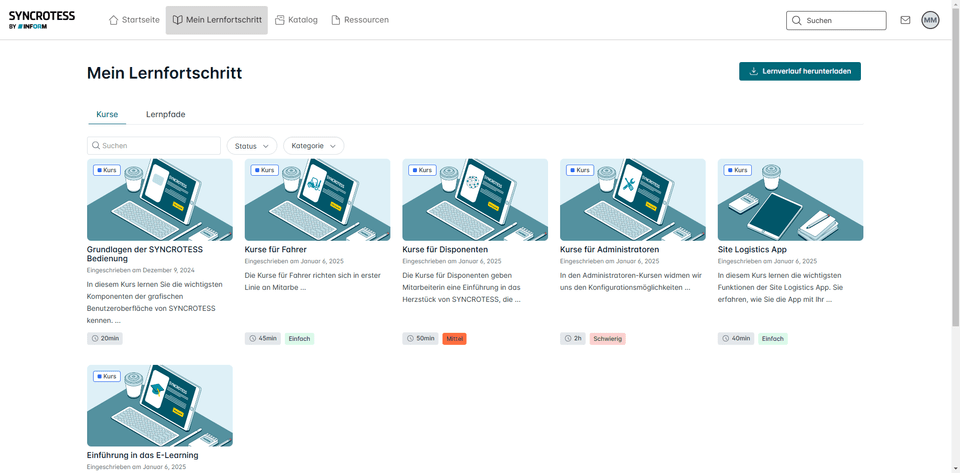Click the 20min duration tag
Viewport: 960px width, 473px height.
point(105,338)
